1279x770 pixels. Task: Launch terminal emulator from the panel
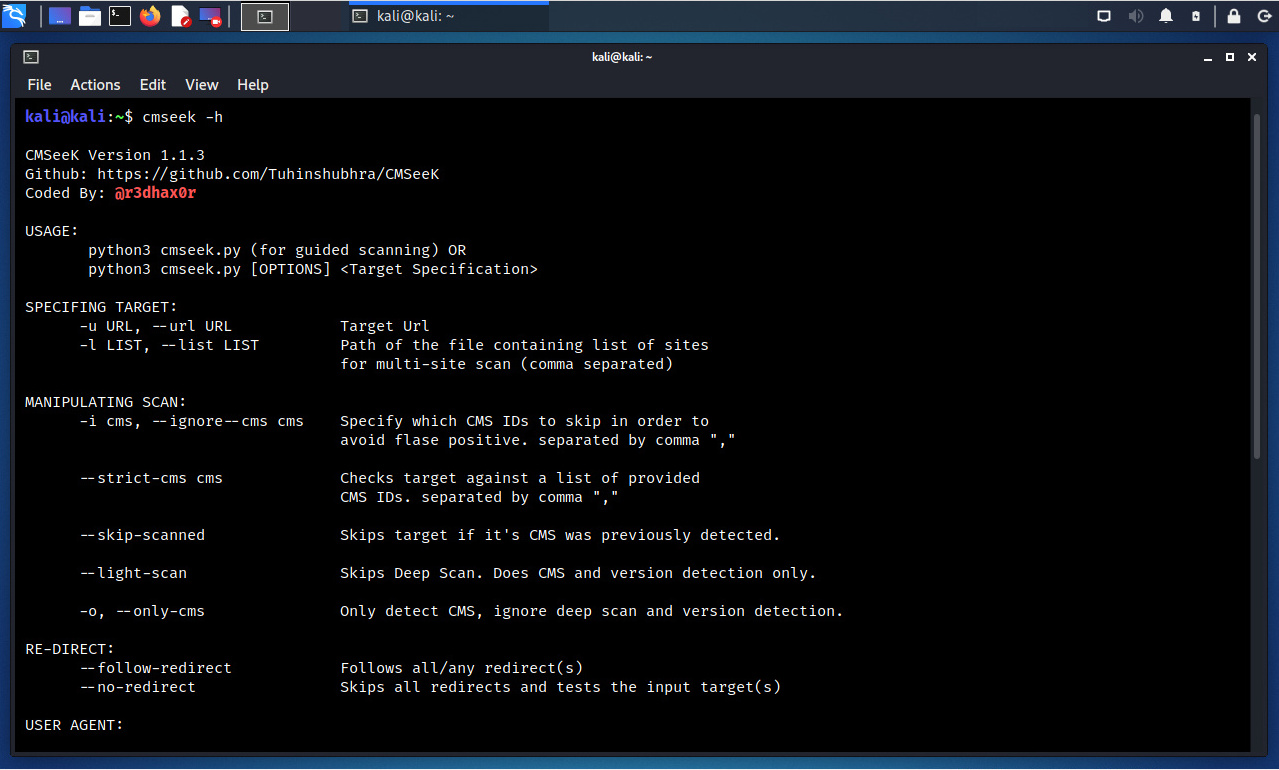[x=120, y=16]
